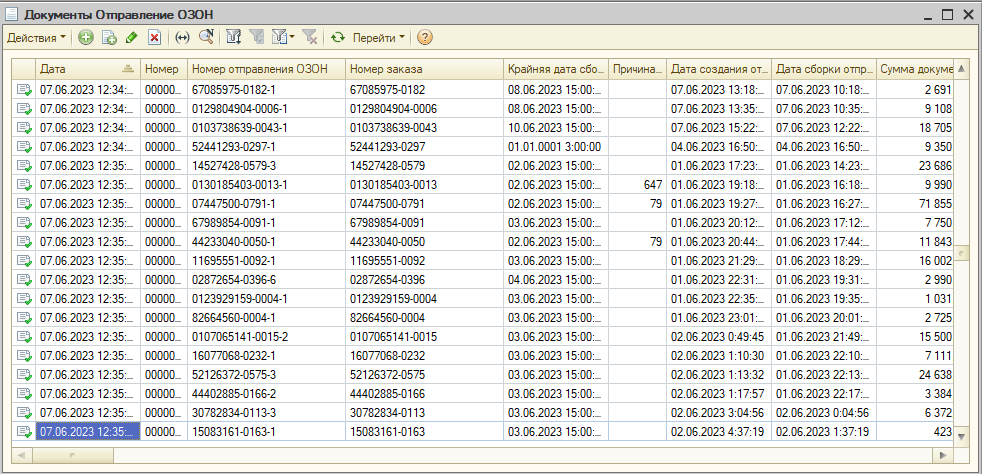Open the Filter history dropdown icon
The width and height of the screenshot is (982, 474).
(x=283, y=38)
